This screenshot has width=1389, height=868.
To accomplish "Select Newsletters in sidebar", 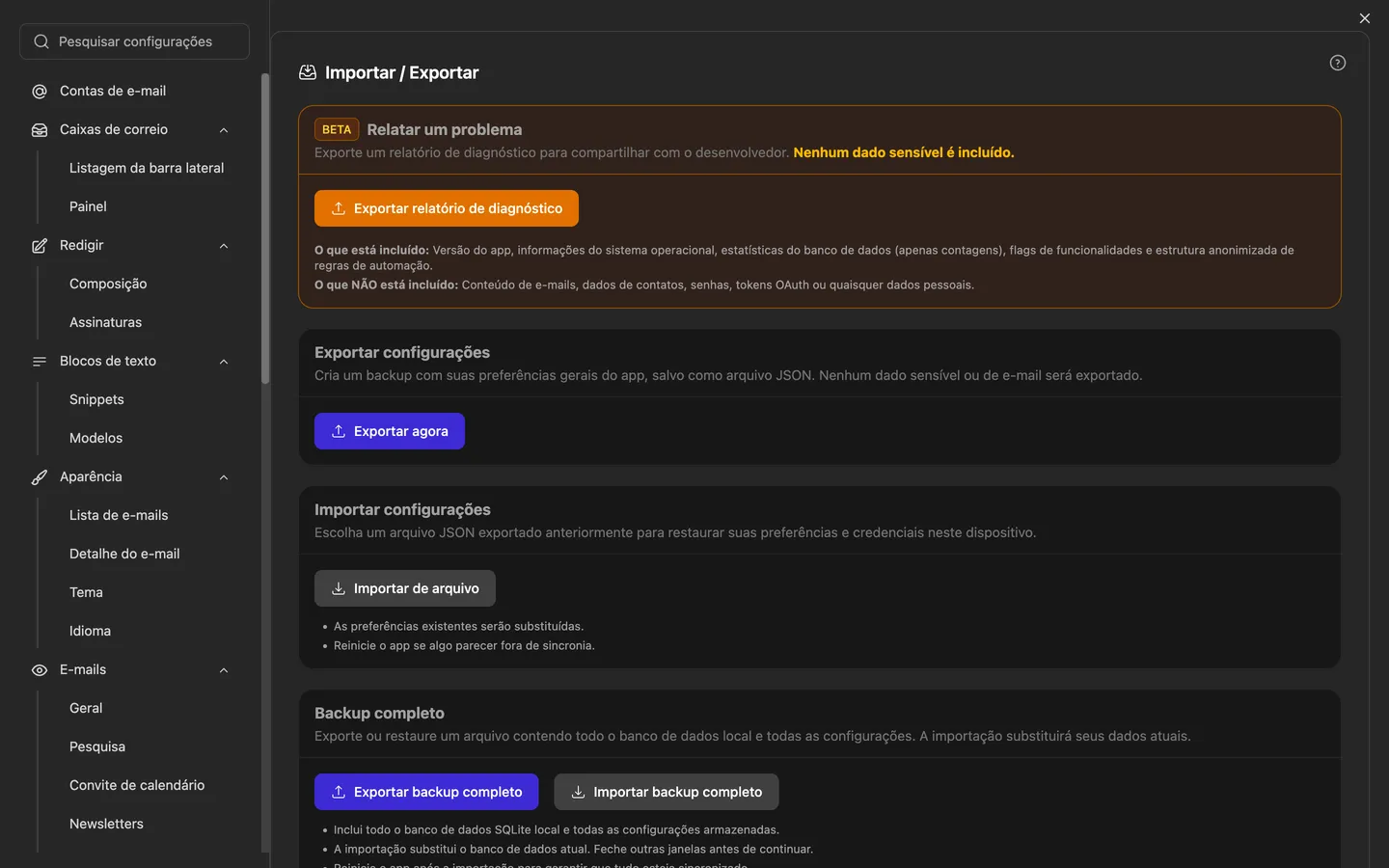I will [106, 824].
